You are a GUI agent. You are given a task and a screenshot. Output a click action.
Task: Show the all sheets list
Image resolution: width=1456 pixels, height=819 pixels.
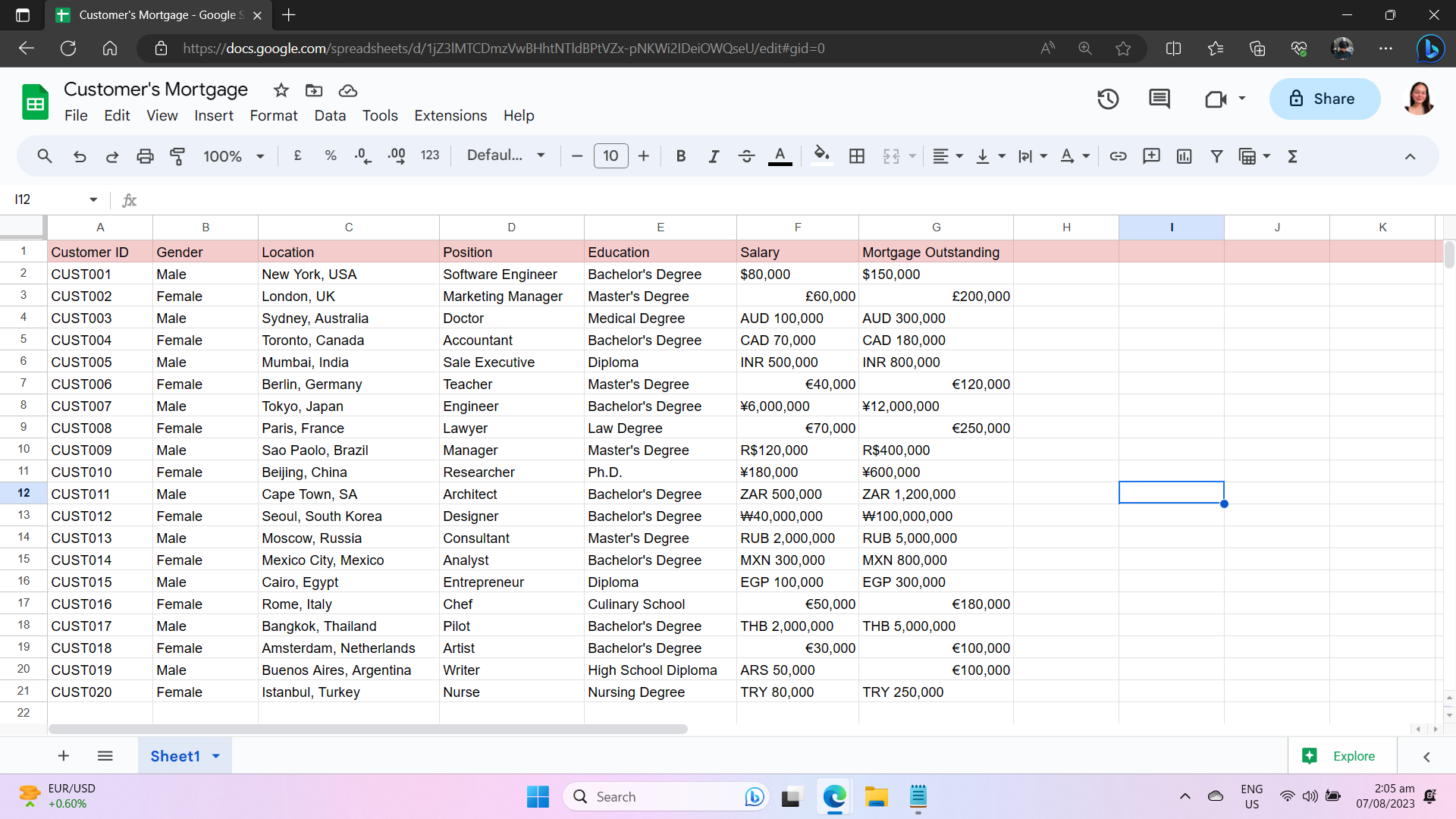tap(105, 756)
